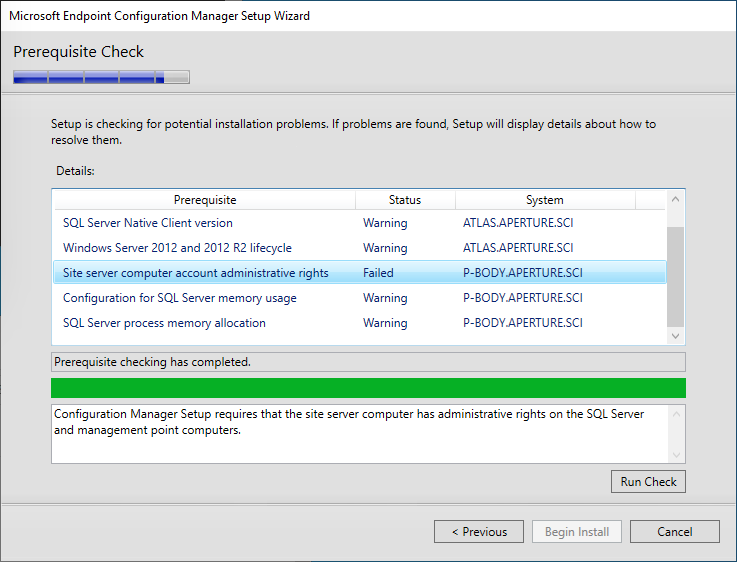Sort by the System column header
This screenshot has width=737, height=562.
[545, 200]
